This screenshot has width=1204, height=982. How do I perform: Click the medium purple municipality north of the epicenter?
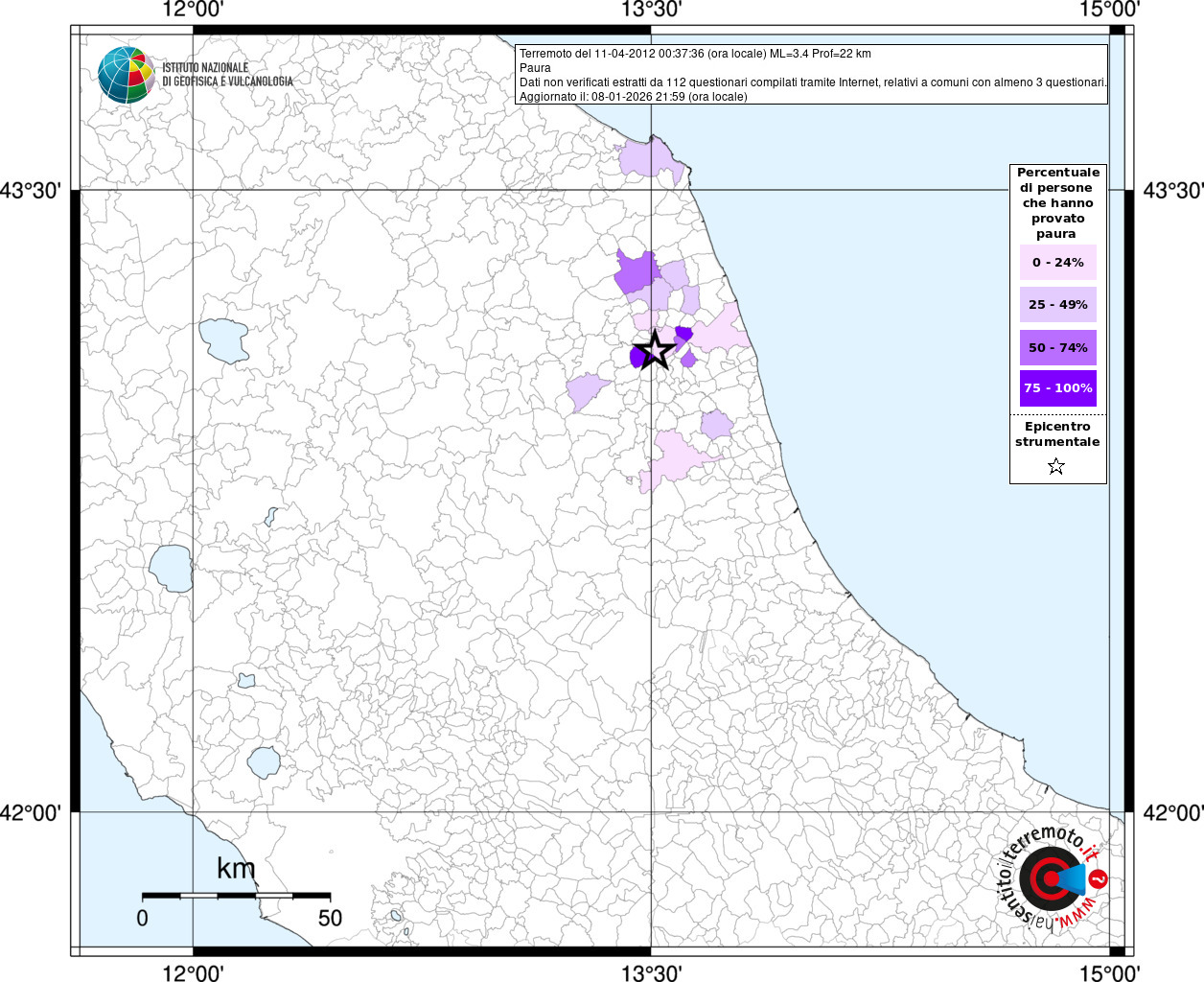point(637,271)
